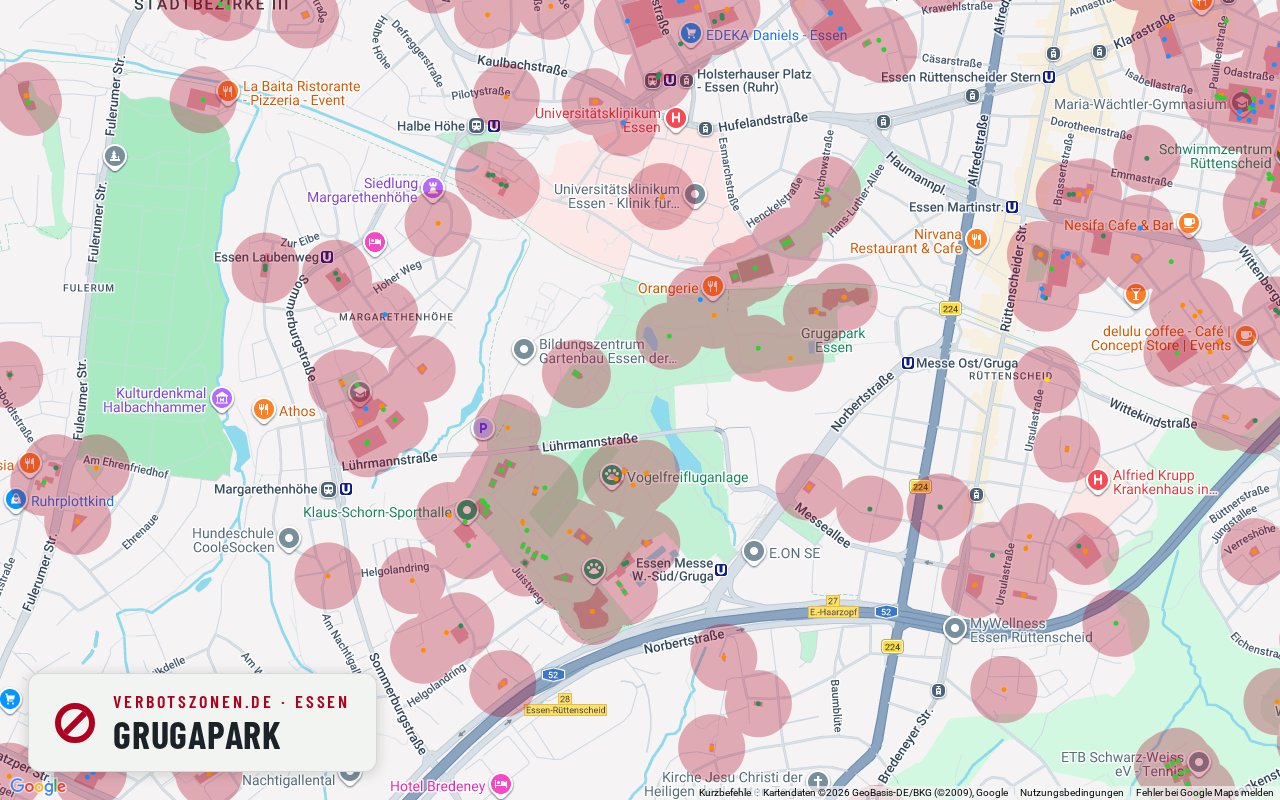Image resolution: width=1280 pixels, height=800 pixels.
Task: Click the paw icon near Essen Messe W.-Süd/Gruga
Action: 594,570
